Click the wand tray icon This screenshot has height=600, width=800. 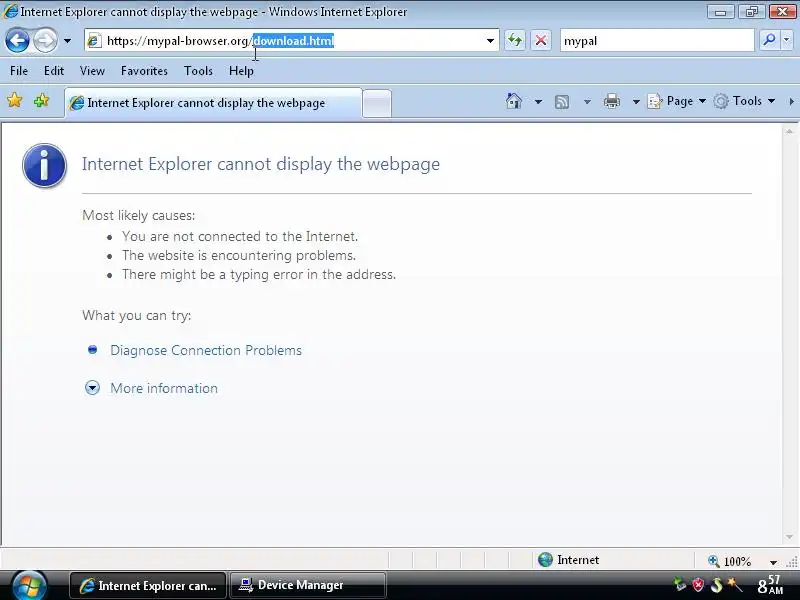[x=735, y=585]
